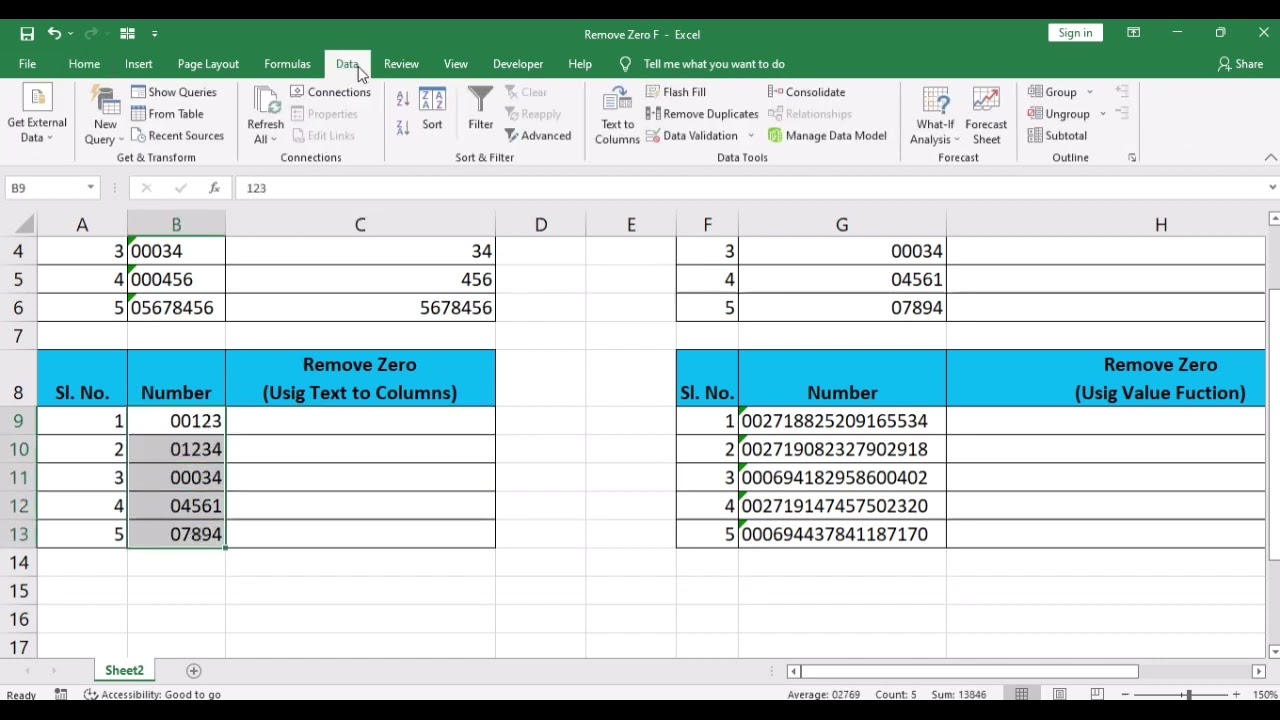This screenshot has width=1280, height=720.
Task: Click formula bar showing 123
Action: tap(750, 188)
